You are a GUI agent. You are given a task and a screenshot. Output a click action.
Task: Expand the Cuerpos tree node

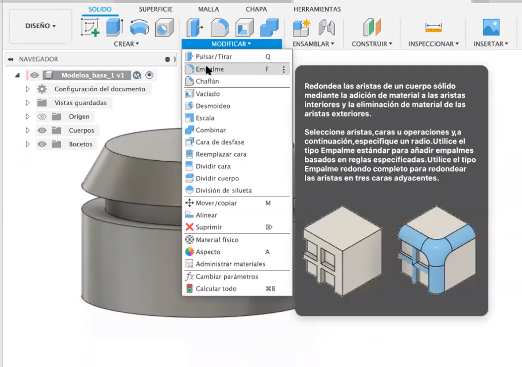[28, 130]
